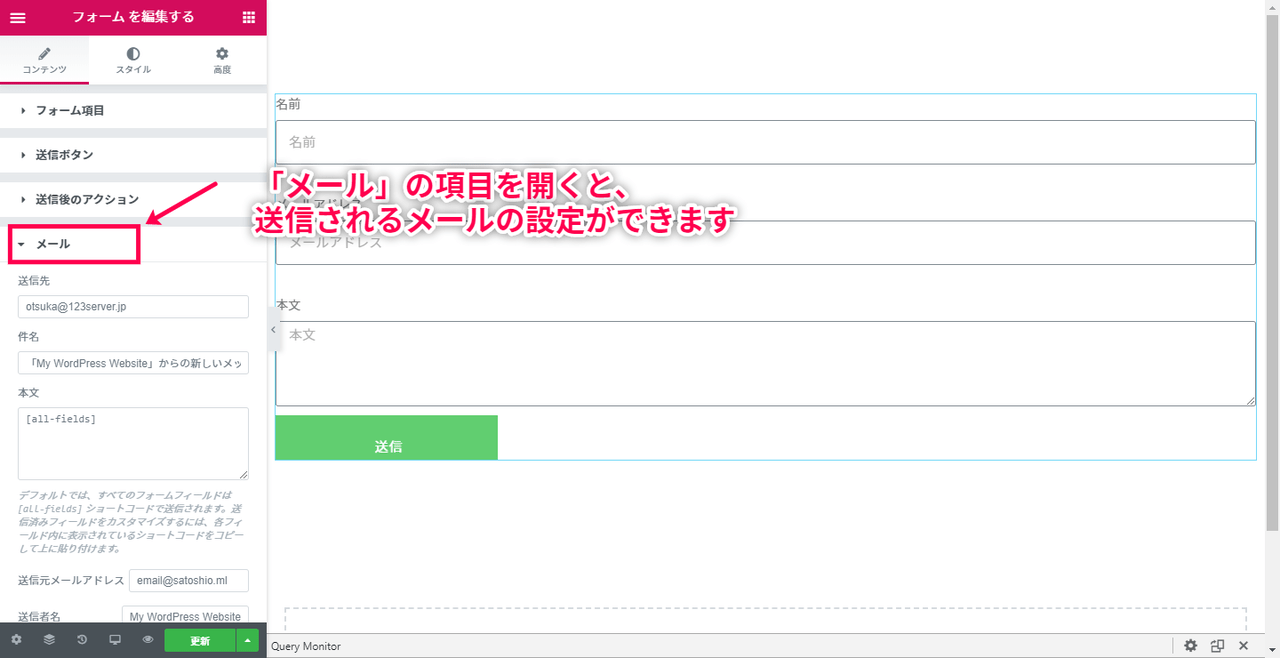
Task: Open Responsive mode monitor icon
Action: [x=115, y=640]
